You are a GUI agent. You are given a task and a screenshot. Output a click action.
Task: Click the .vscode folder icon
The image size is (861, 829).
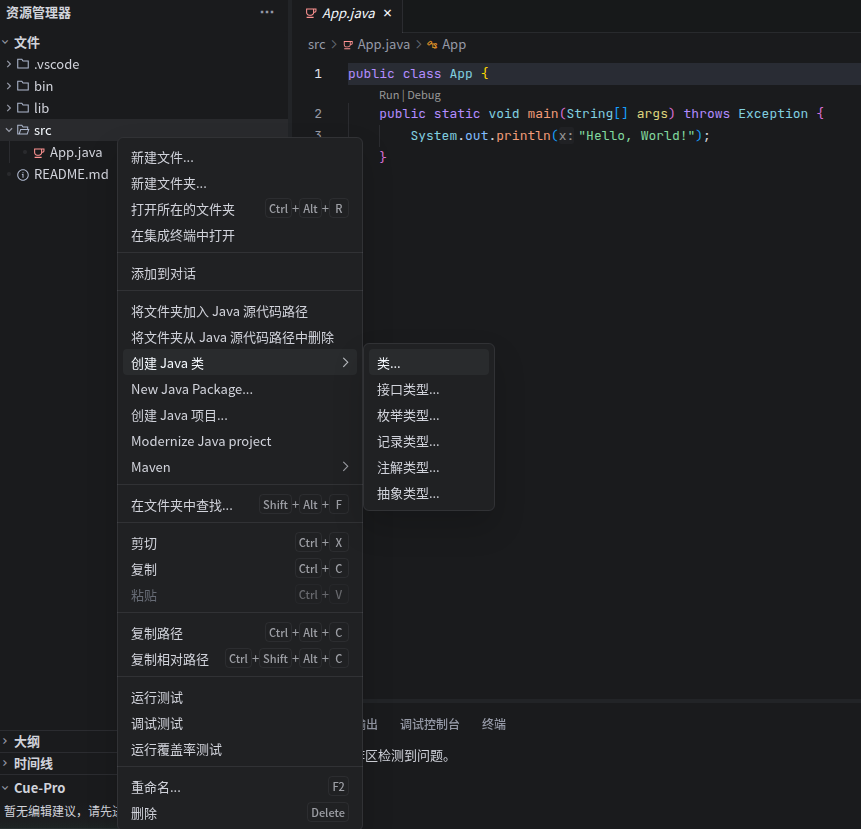click(23, 64)
